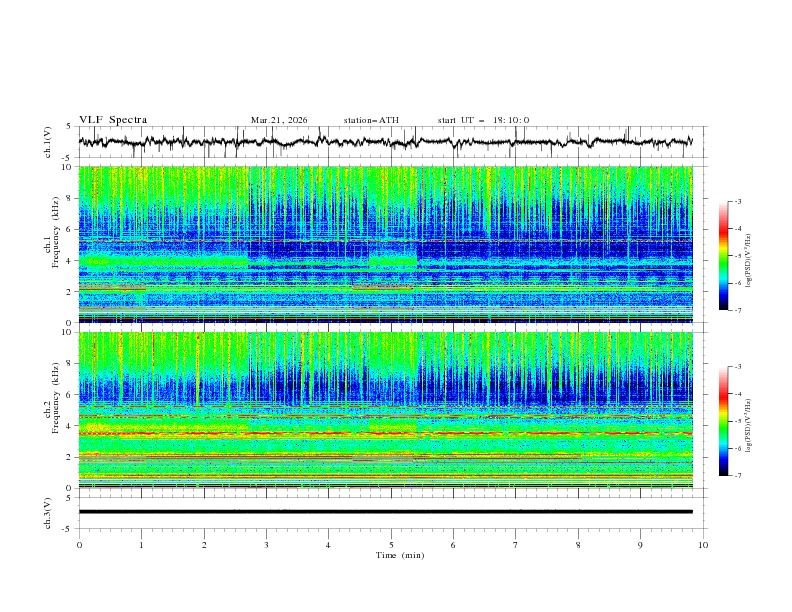792x612 pixels.
Task: Click the "-3" label on ch.2 color bar
Action: 738,367
